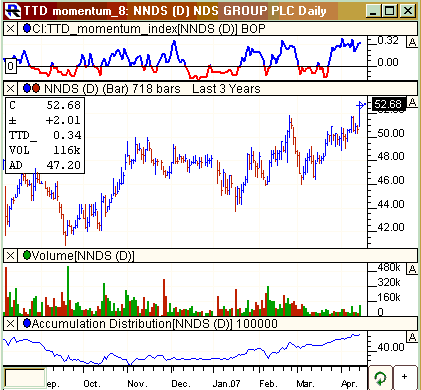This screenshot has height=390, width=421.
Task: Click the green refresh arrow button
Action: (380, 378)
